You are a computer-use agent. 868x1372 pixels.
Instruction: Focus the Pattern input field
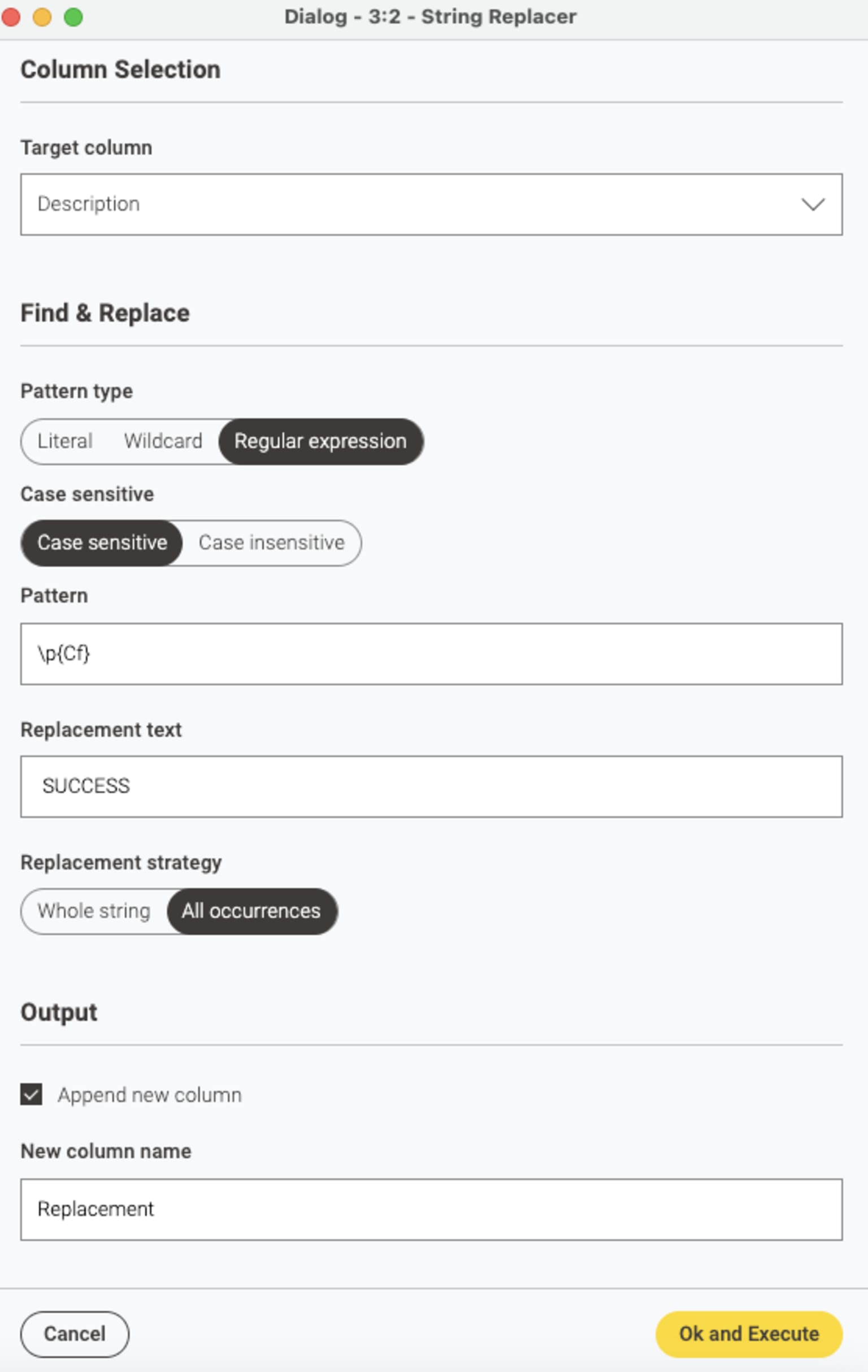point(431,654)
